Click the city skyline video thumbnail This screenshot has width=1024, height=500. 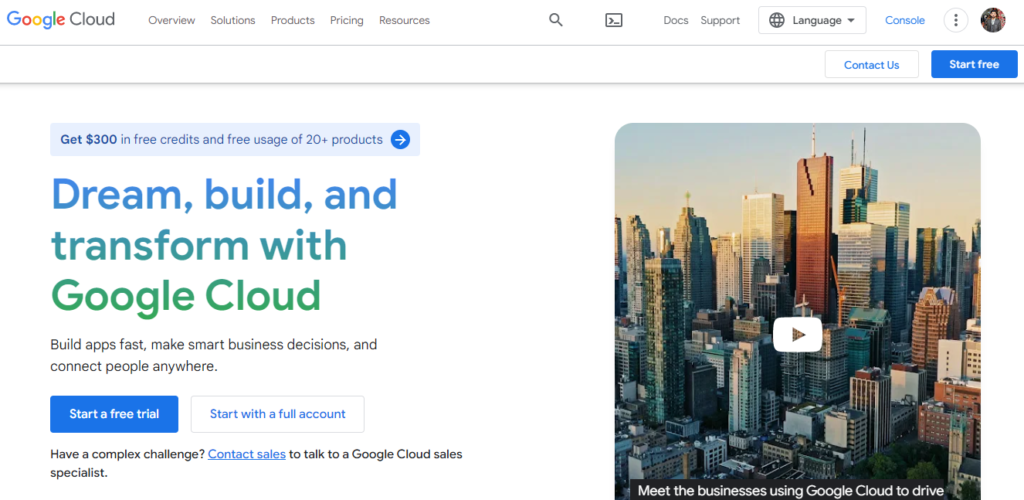click(797, 311)
